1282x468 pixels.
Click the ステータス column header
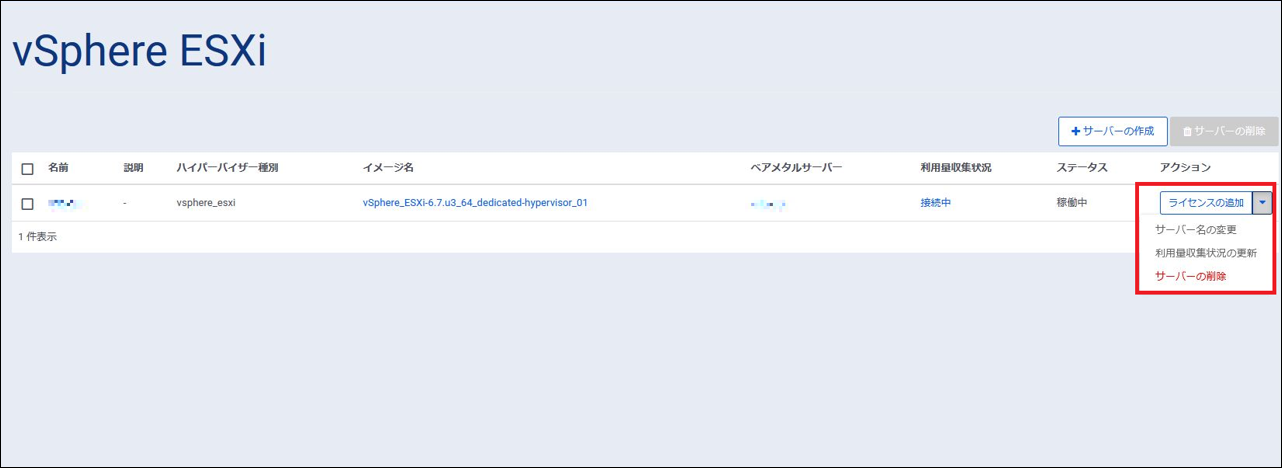pos(1082,168)
